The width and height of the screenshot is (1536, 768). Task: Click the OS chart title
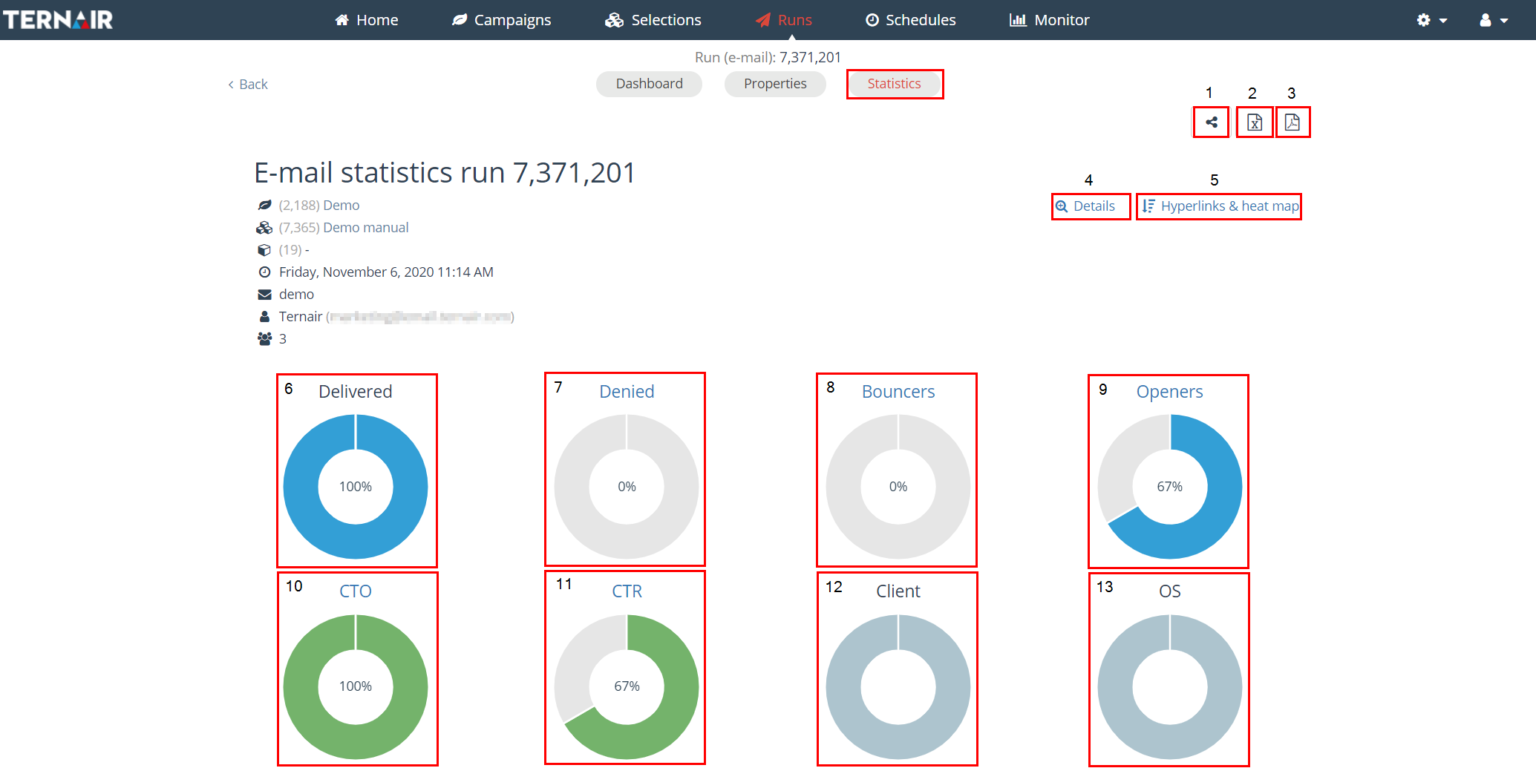pyautogui.click(x=1170, y=591)
